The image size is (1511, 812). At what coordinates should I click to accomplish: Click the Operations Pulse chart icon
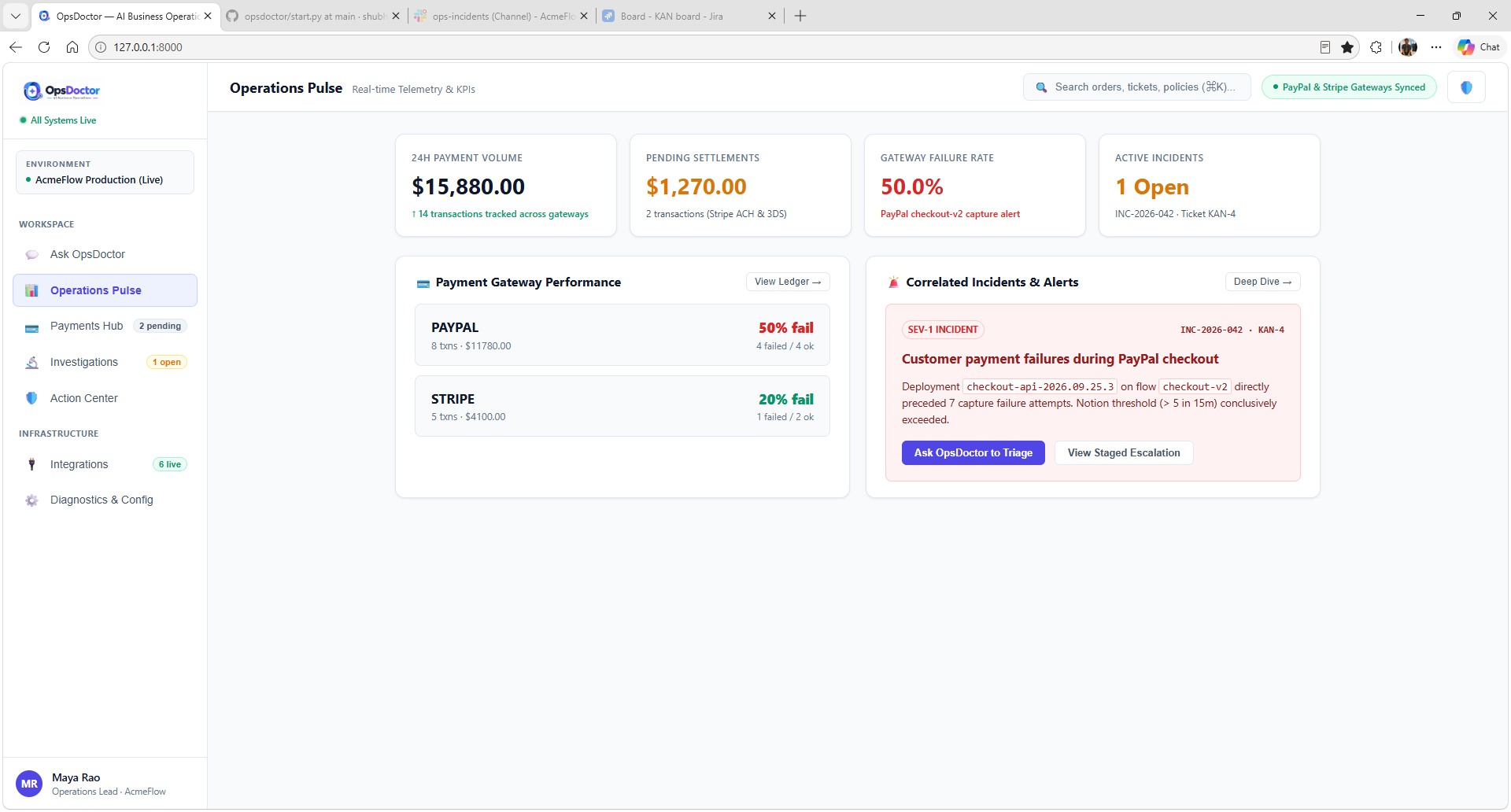click(x=31, y=291)
